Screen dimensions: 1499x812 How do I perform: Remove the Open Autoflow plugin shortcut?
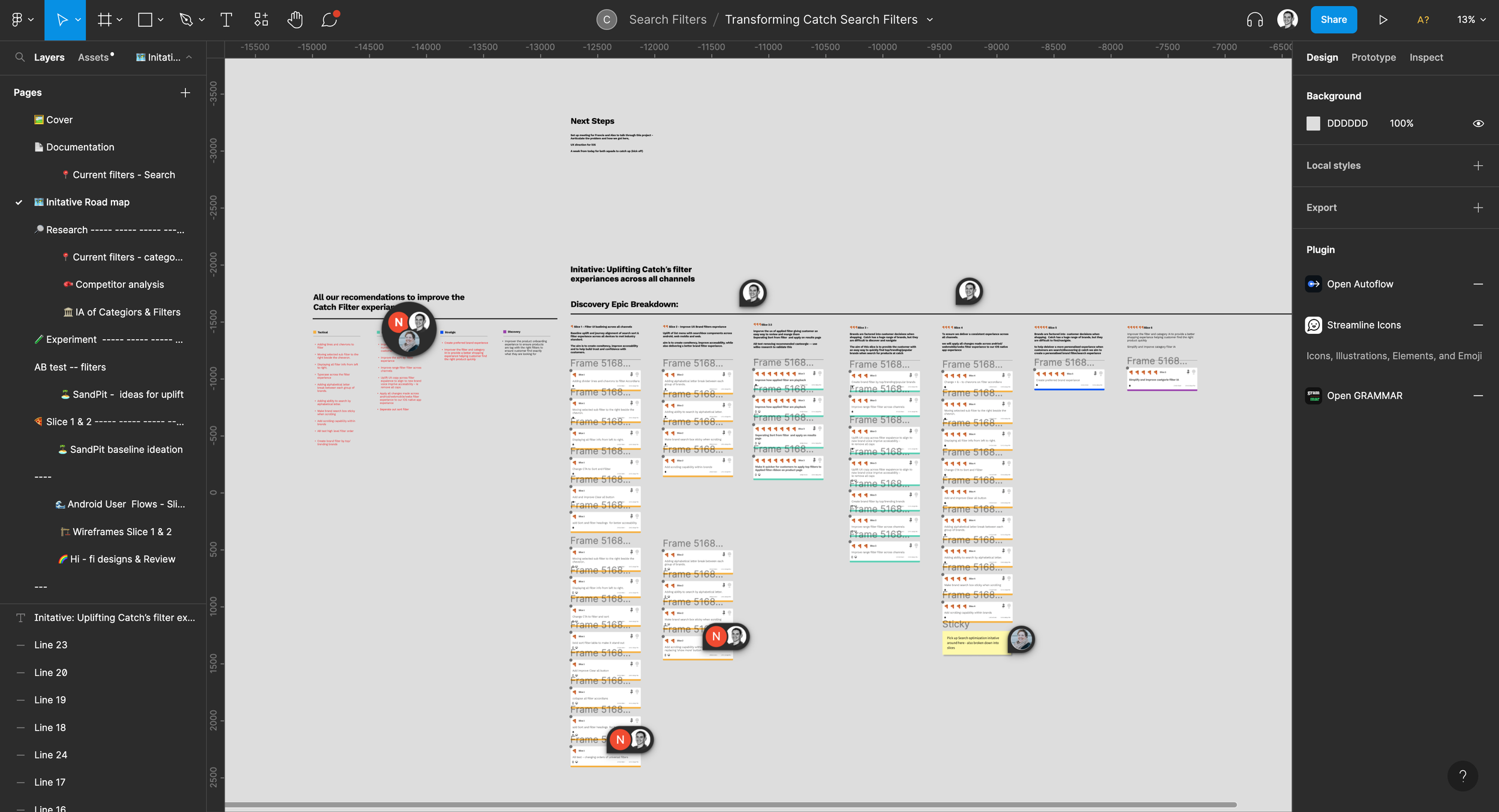pyautogui.click(x=1478, y=284)
